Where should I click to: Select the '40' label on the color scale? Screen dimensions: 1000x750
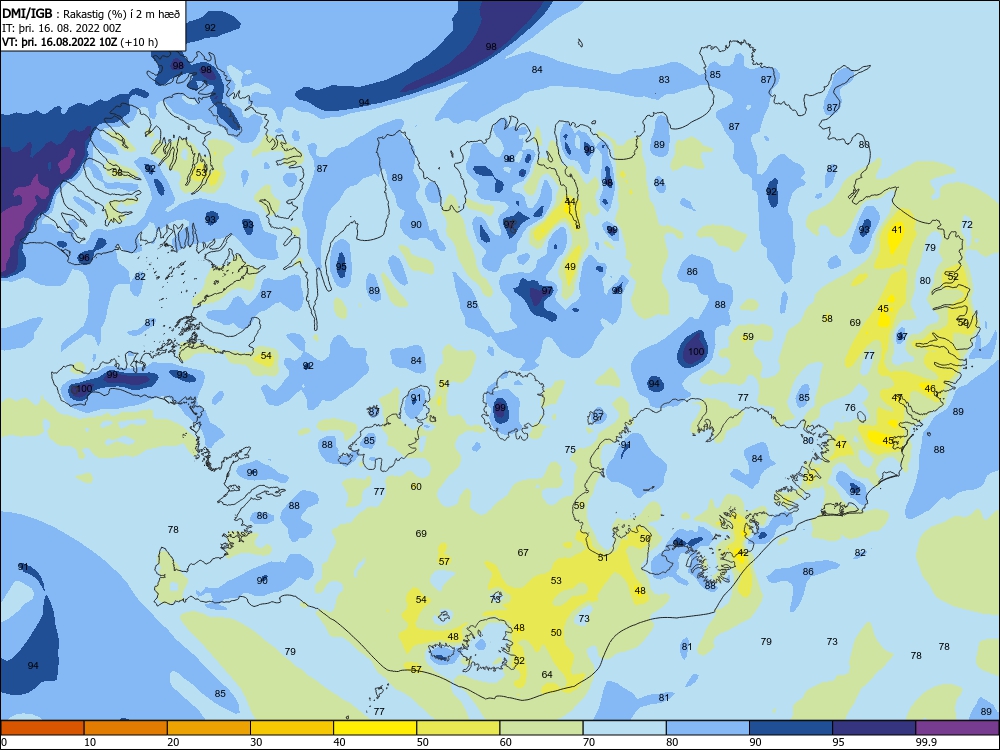tap(339, 742)
